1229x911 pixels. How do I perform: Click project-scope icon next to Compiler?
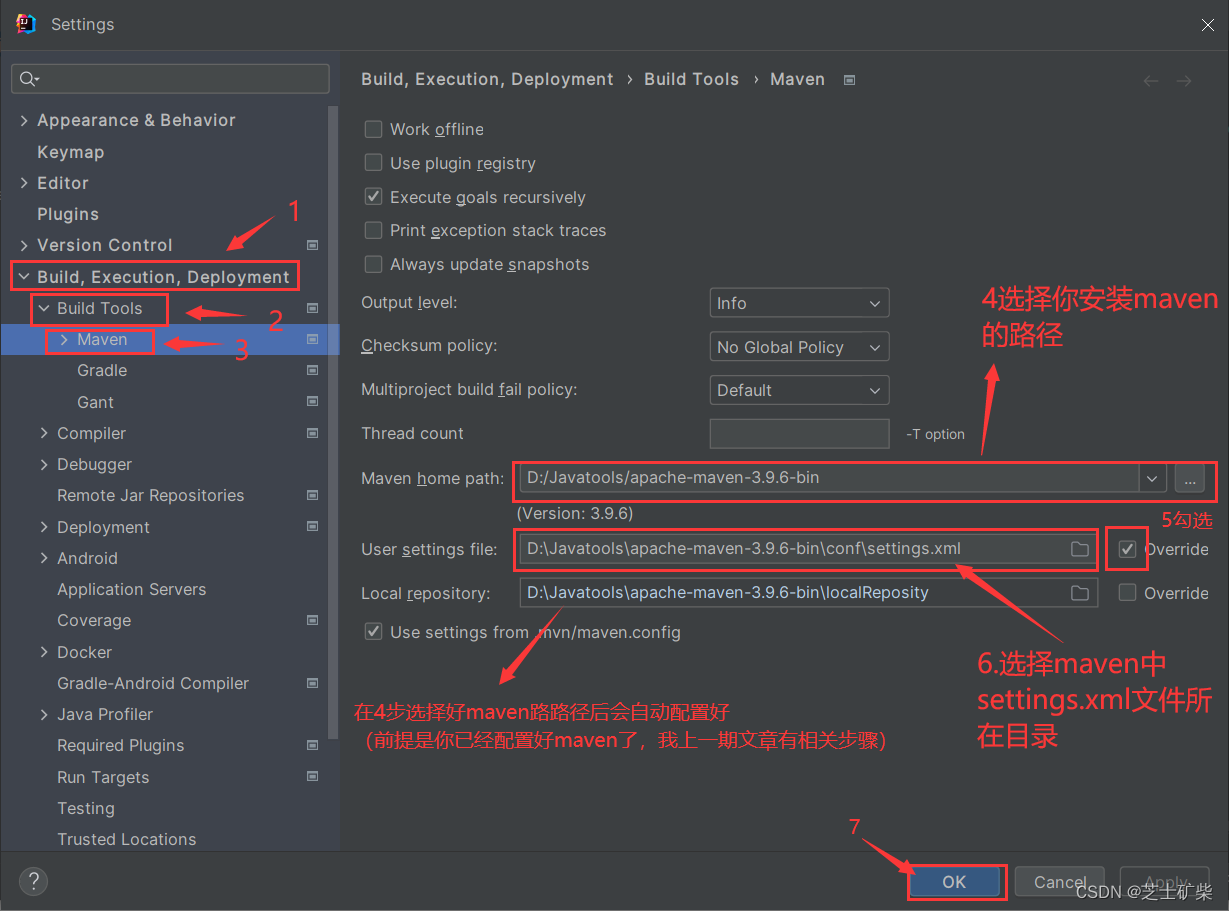(x=313, y=433)
